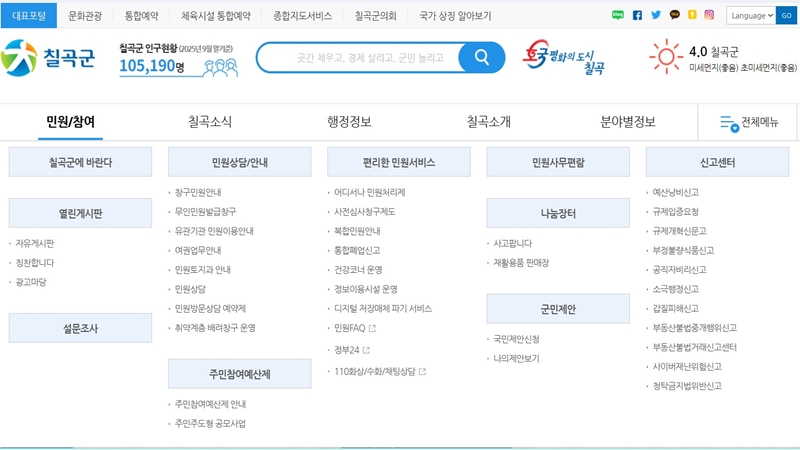The height and width of the screenshot is (450, 800).
Task: Open the 갑질피해신고 link
Action: (x=676, y=309)
